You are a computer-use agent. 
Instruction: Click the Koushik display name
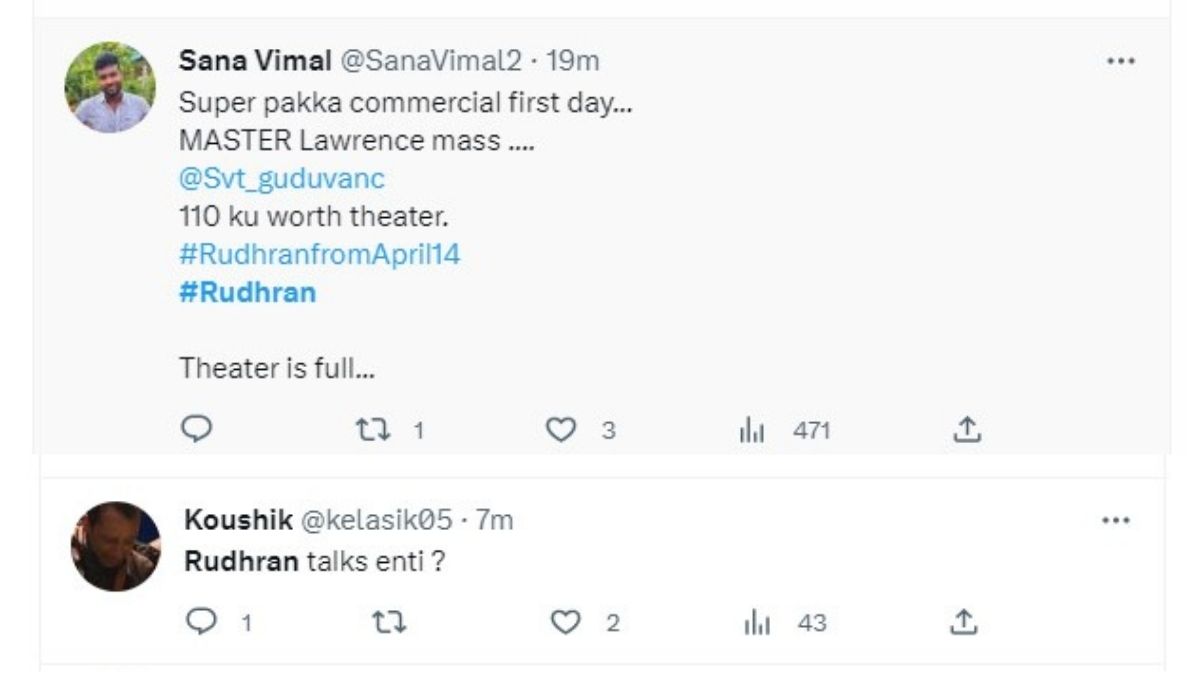[238, 520]
